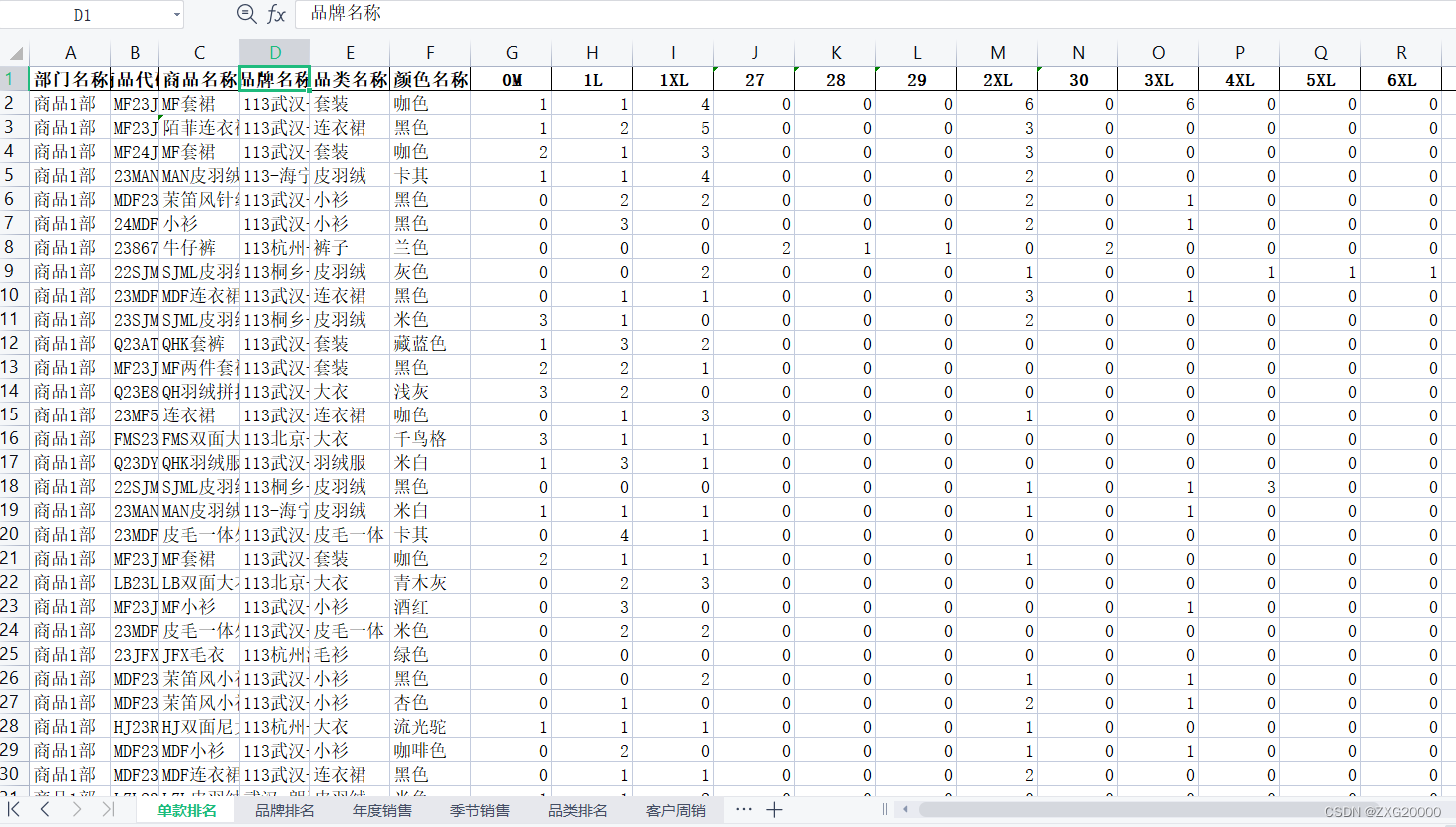Add a new sheet with plus icon
Screen dimensions: 1456x827
774,810
